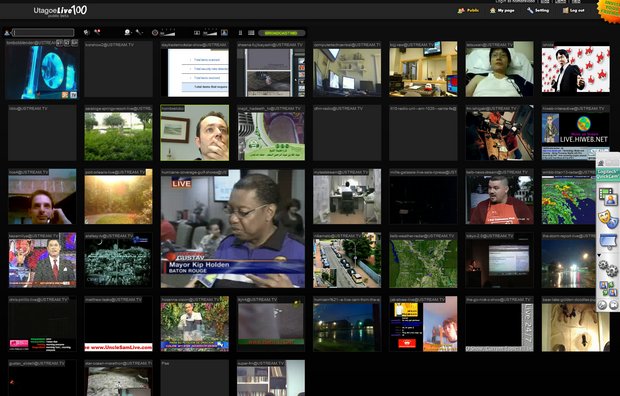Click QuickCam bottom right camera button

[613, 305]
